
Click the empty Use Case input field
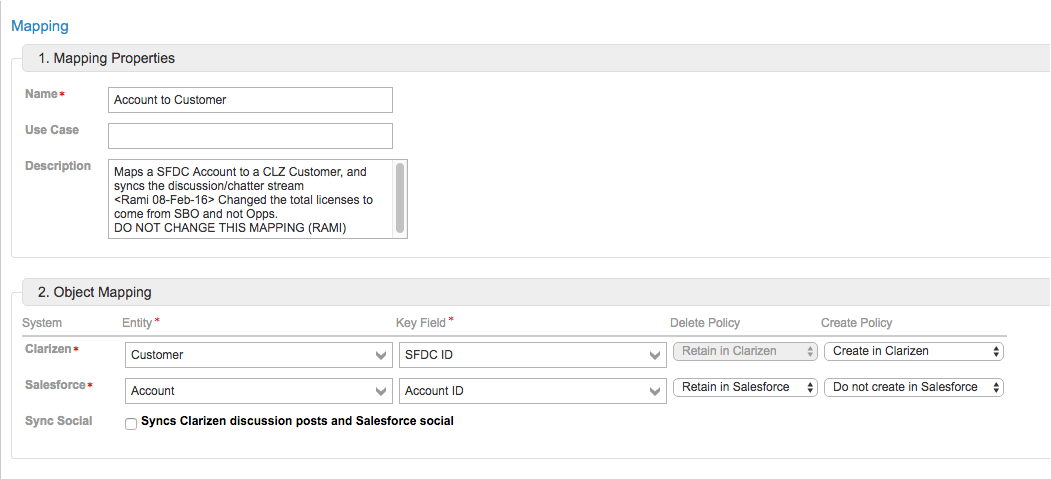pos(250,135)
